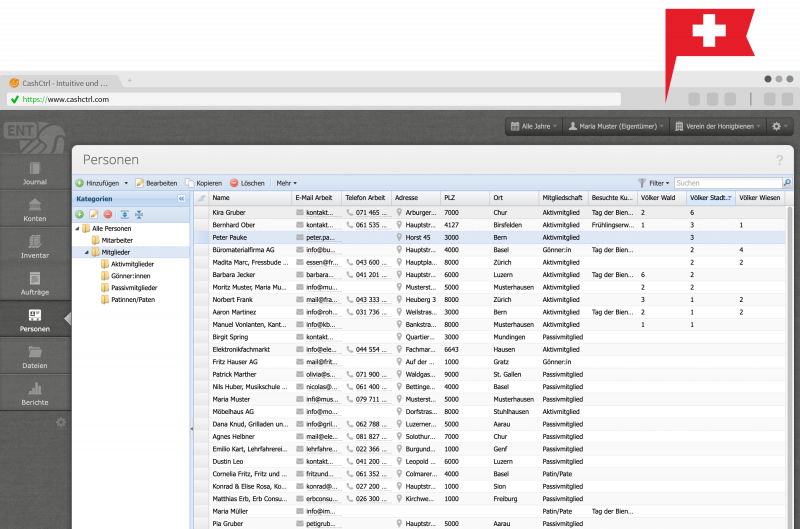Sort by the E-Mail Arbeit column header
This screenshot has width=800, height=529.
click(x=316, y=198)
